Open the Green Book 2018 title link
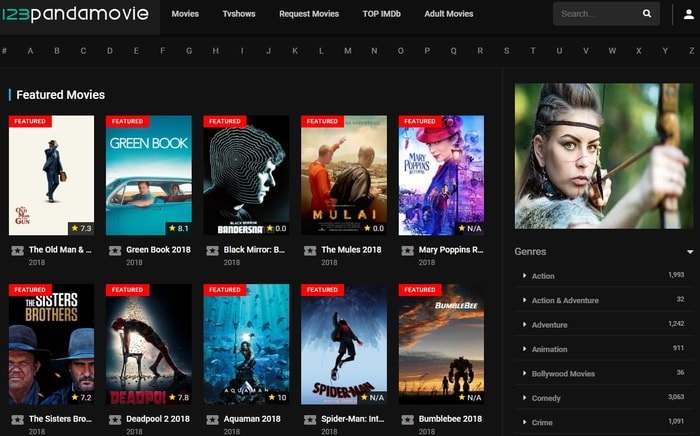Image resolution: width=700 pixels, height=436 pixels. coord(158,249)
